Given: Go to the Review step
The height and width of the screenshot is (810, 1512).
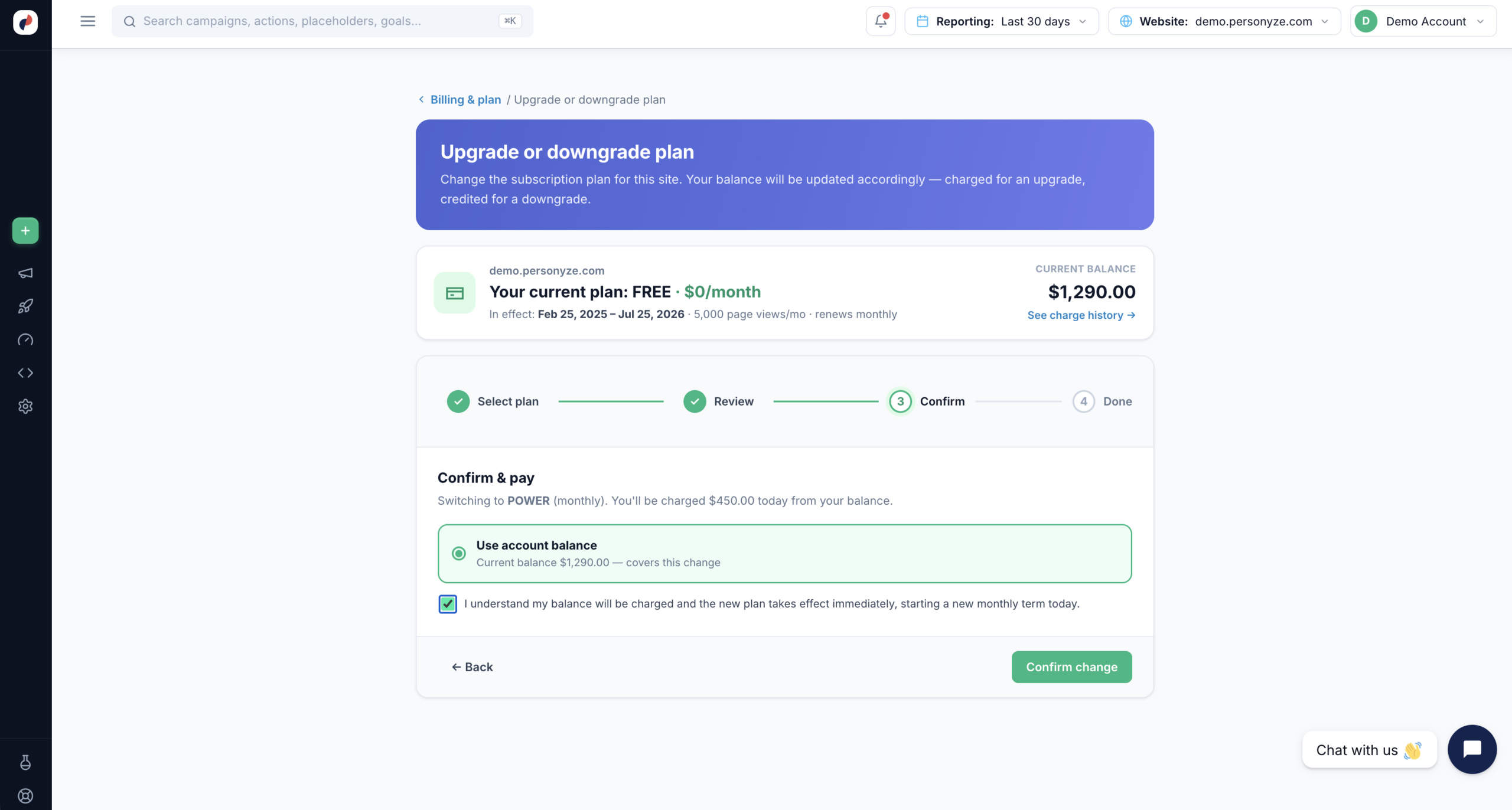Looking at the screenshot, I should (x=718, y=401).
